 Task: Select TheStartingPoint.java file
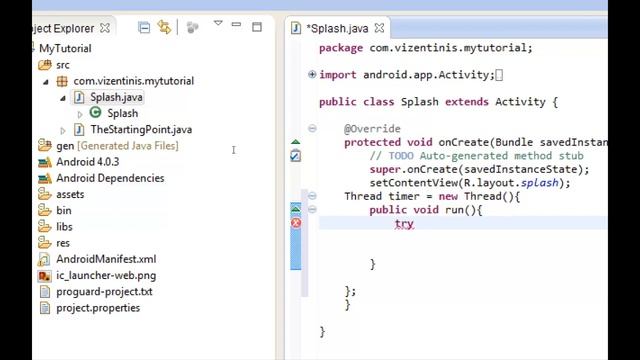(x=141, y=129)
